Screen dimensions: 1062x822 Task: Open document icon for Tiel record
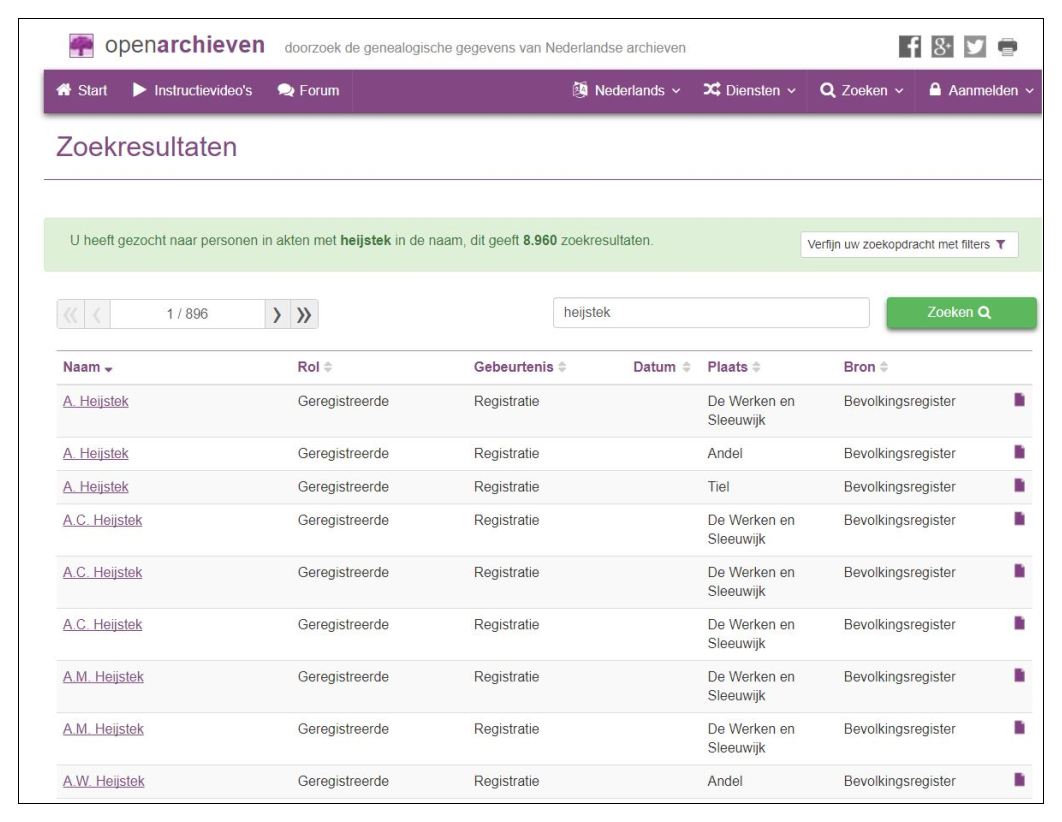click(x=1020, y=486)
